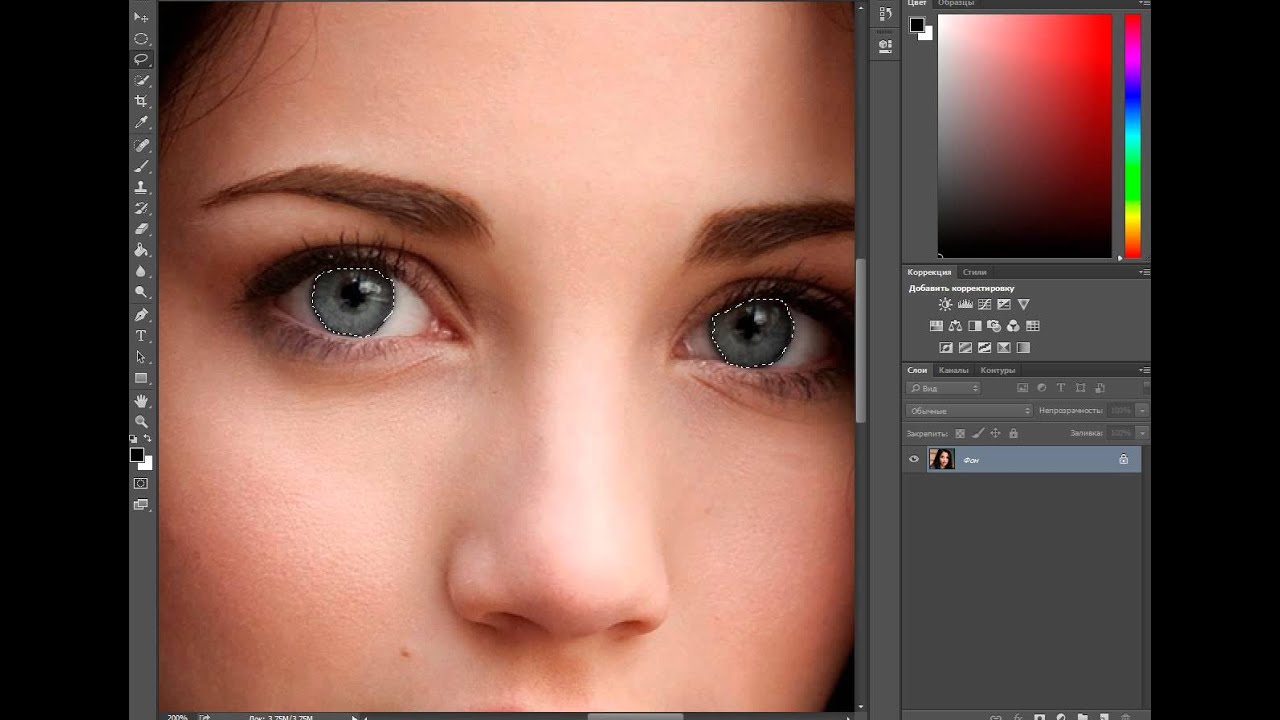
Task: Choose the Hand tool
Action: click(141, 400)
